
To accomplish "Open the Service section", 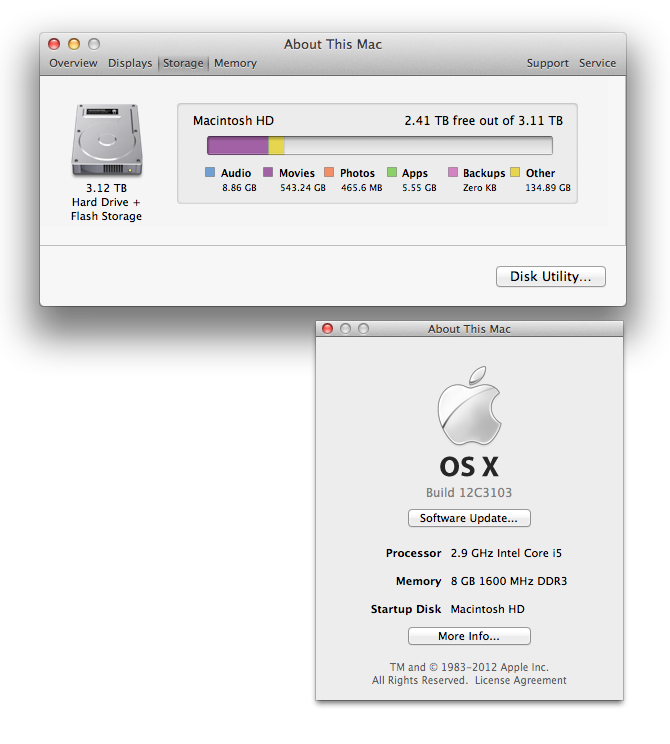I will 597,63.
